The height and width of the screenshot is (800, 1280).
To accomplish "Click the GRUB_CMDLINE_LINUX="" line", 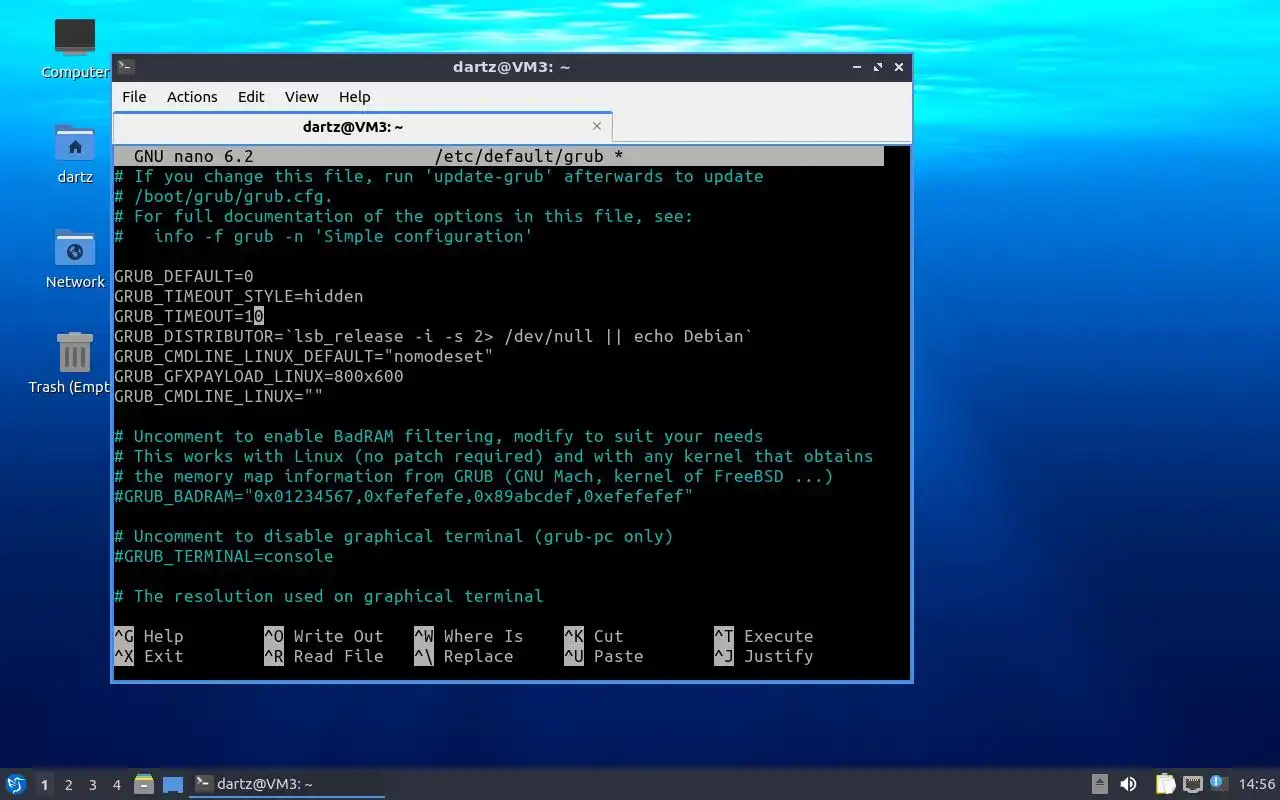I will pos(219,396).
